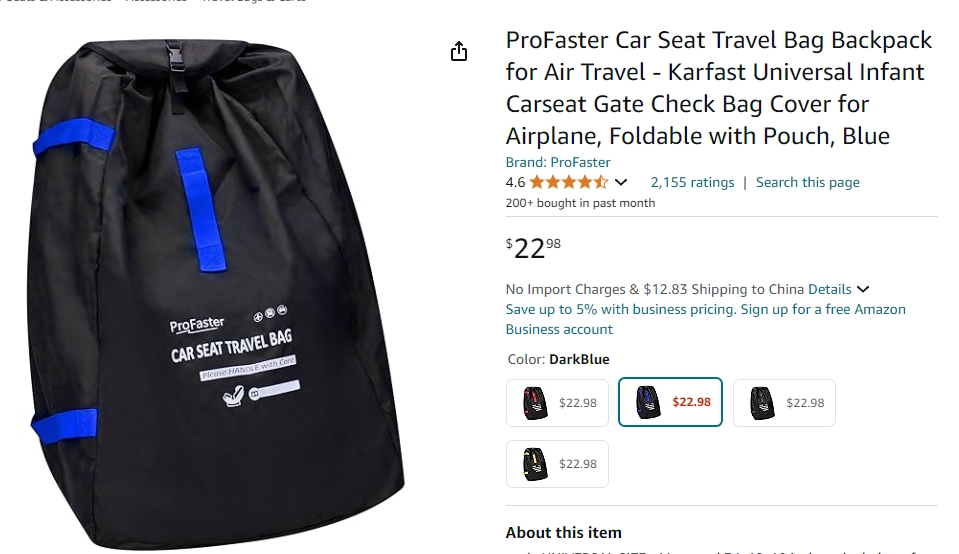Image resolution: width=959 pixels, height=554 pixels.
Task: Choose the black color variant swatch
Action: click(784, 403)
